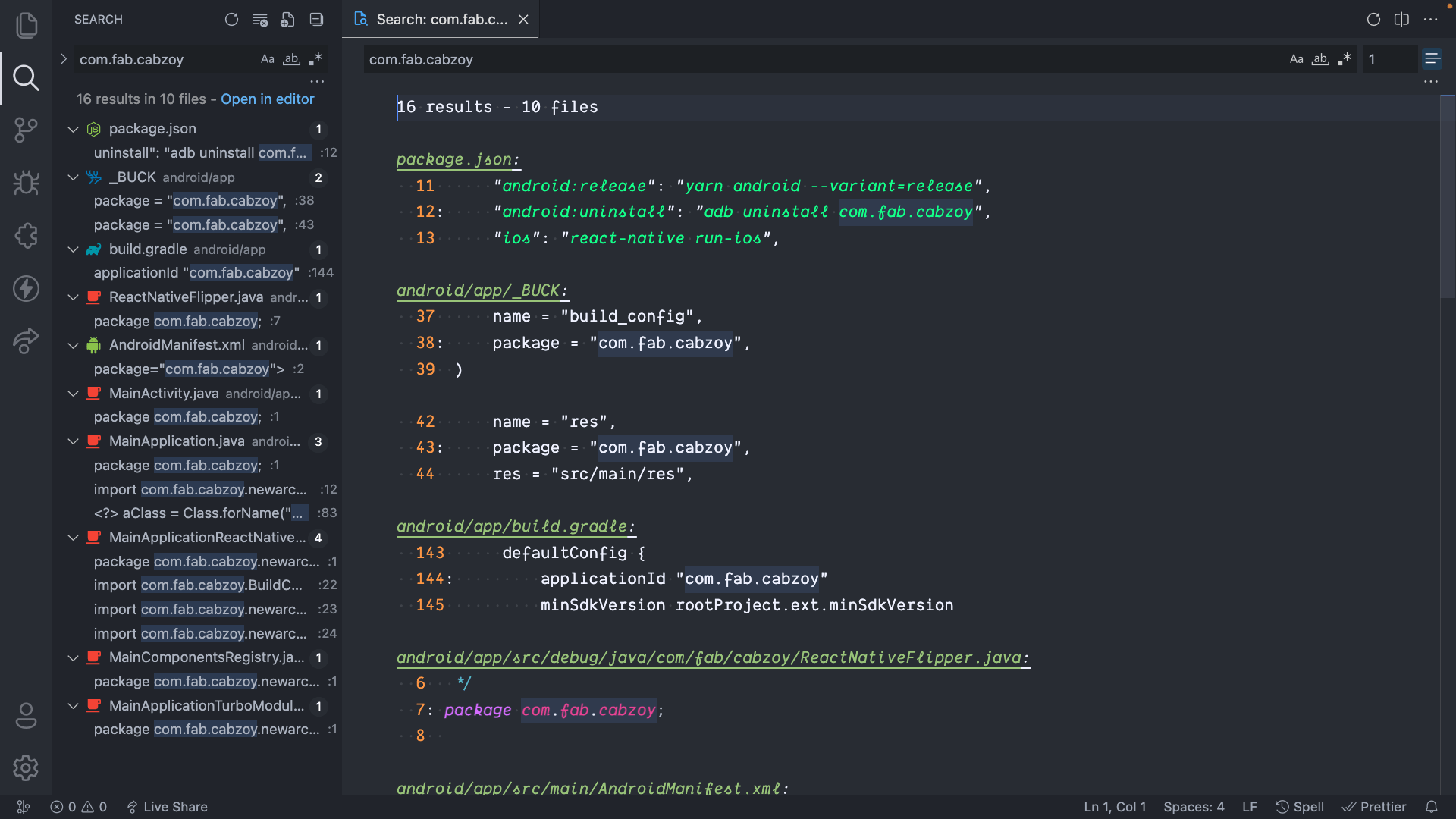Refresh the search results in sidebar
The height and width of the screenshot is (819, 1456).
point(231,20)
